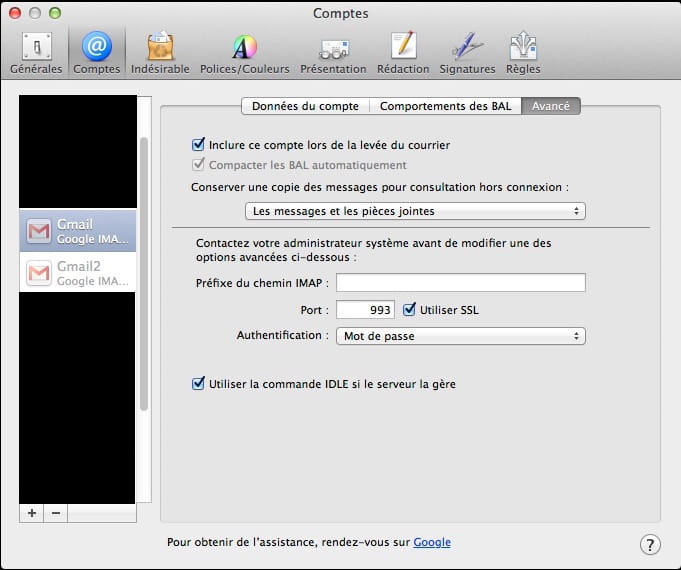Toggle Utiliser la commande IDLE checkbox
Viewport: 681px width, 570px height.
198,384
